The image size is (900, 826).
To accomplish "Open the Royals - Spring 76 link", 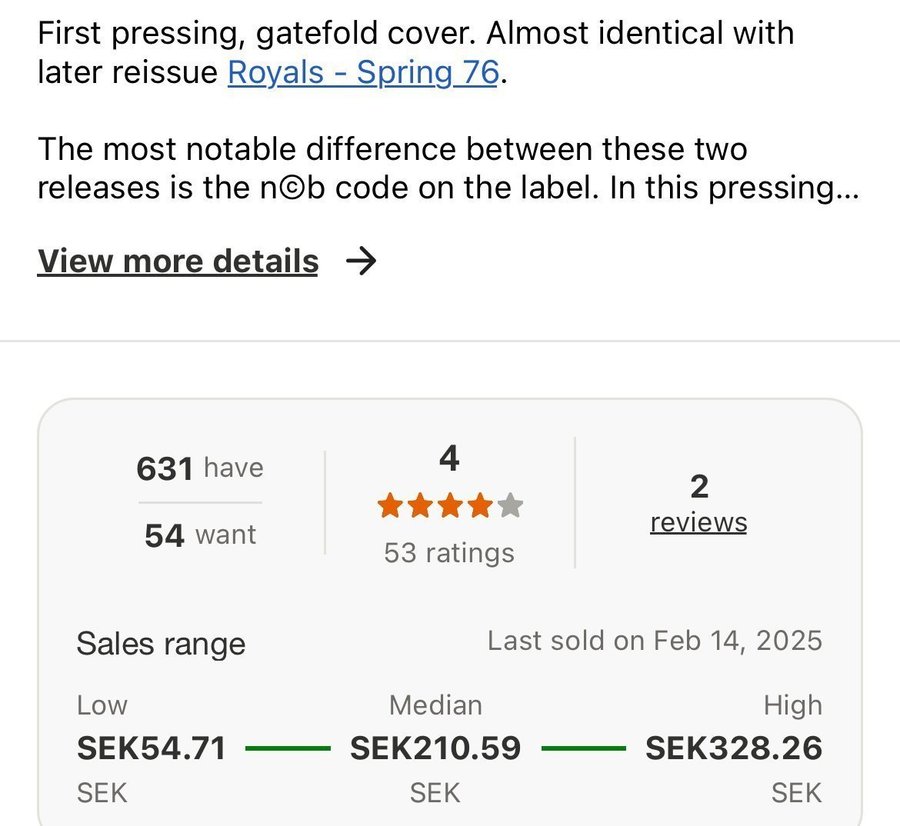I will click(362, 73).
